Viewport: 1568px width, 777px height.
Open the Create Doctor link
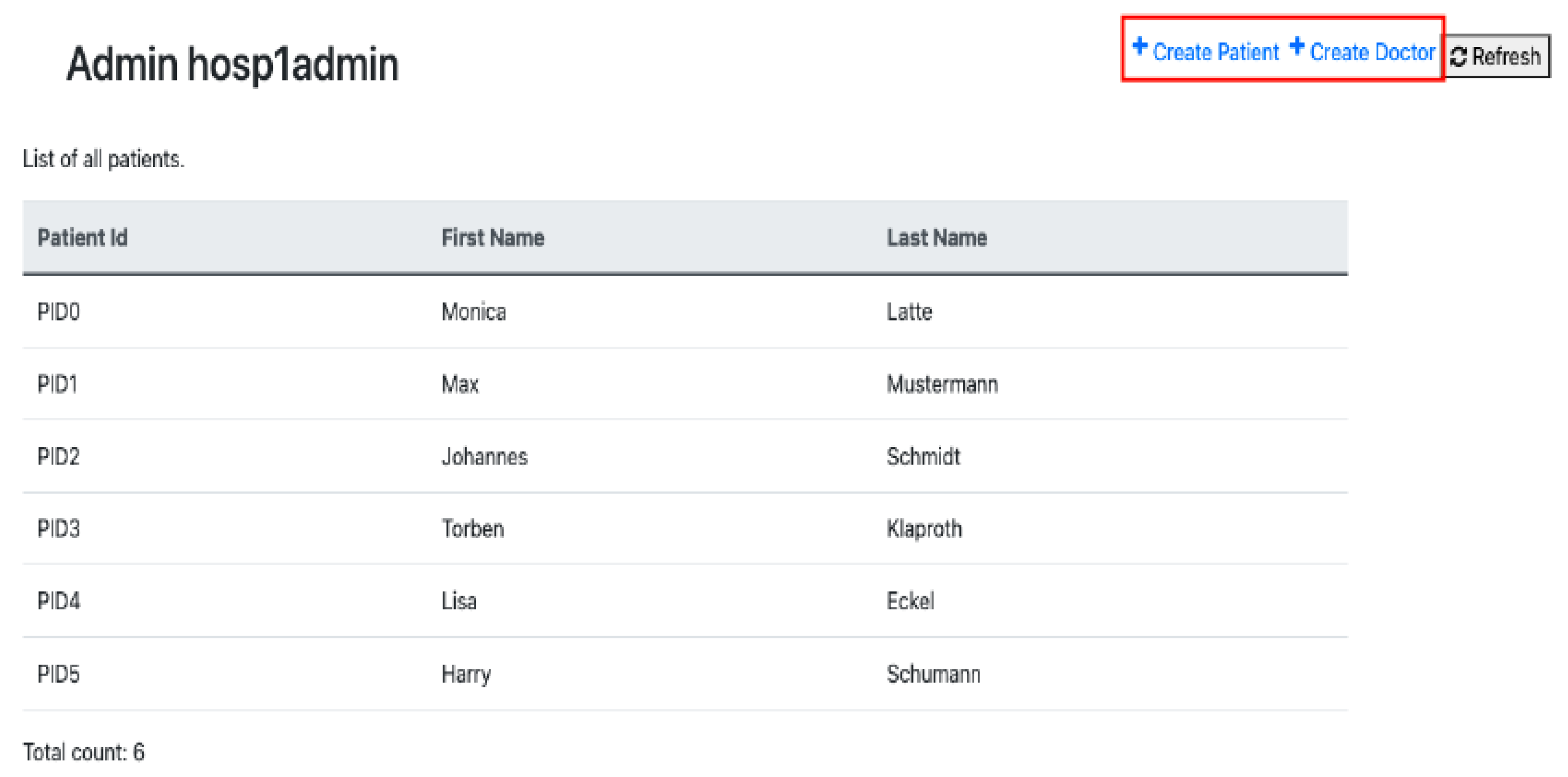1372,52
